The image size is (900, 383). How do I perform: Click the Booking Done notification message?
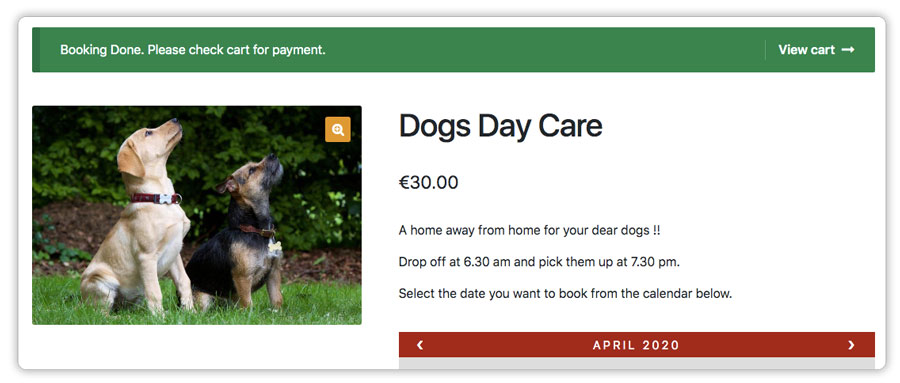click(193, 50)
